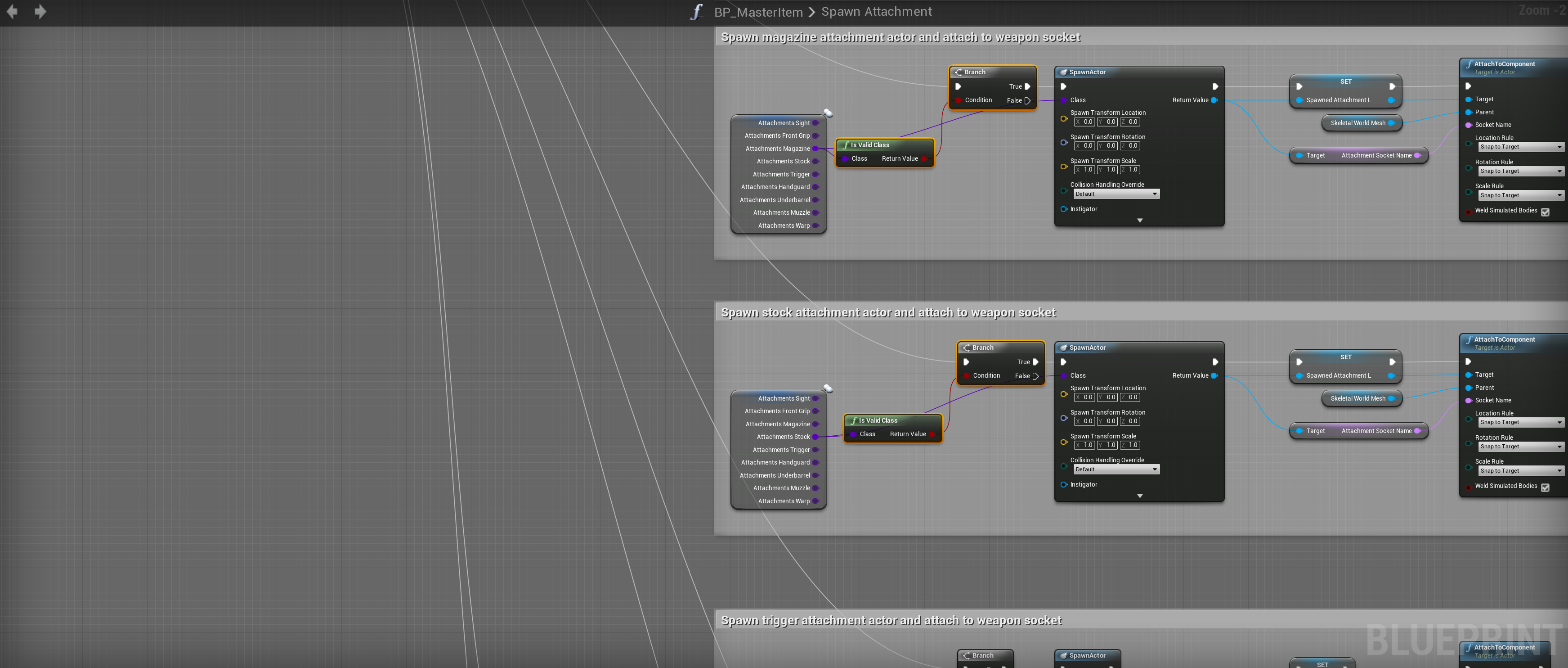Click True exec pin on magazine Branch node
Image resolution: width=1568 pixels, height=668 pixels.
coord(1027,86)
